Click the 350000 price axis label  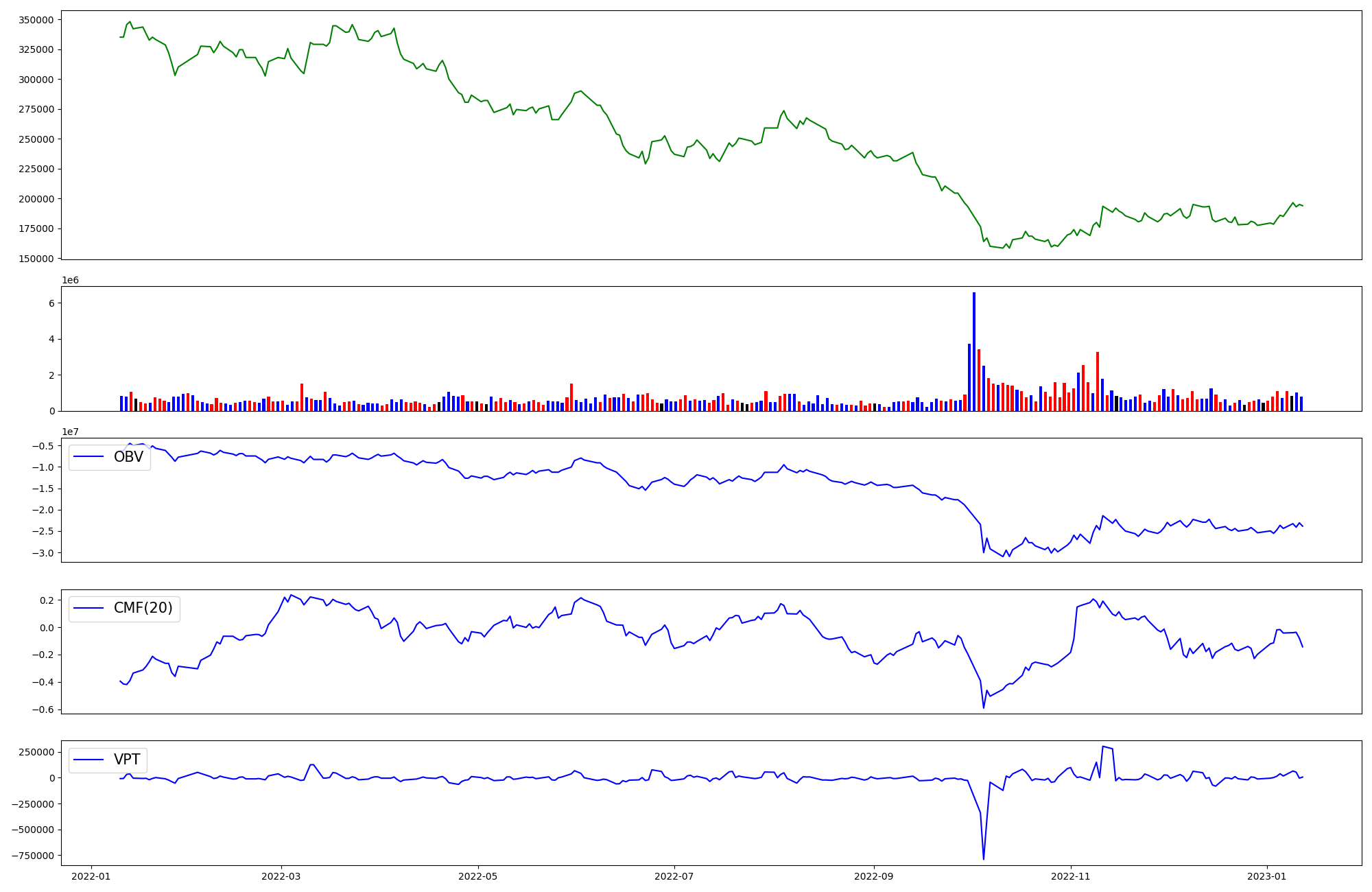36,20
